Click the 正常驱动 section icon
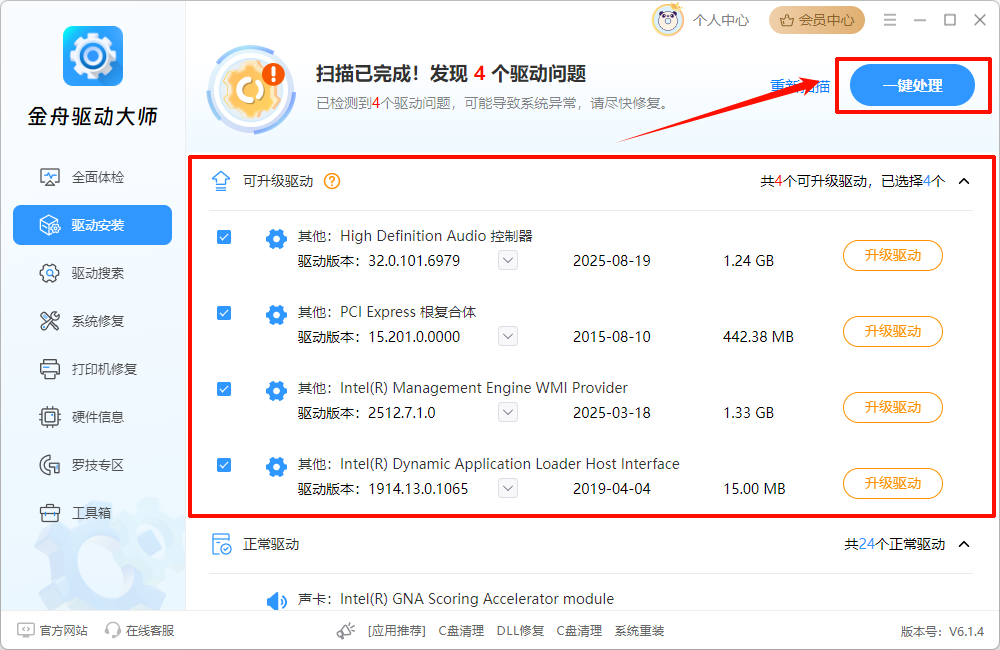The height and width of the screenshot is (650, 1000). [221, 544]
